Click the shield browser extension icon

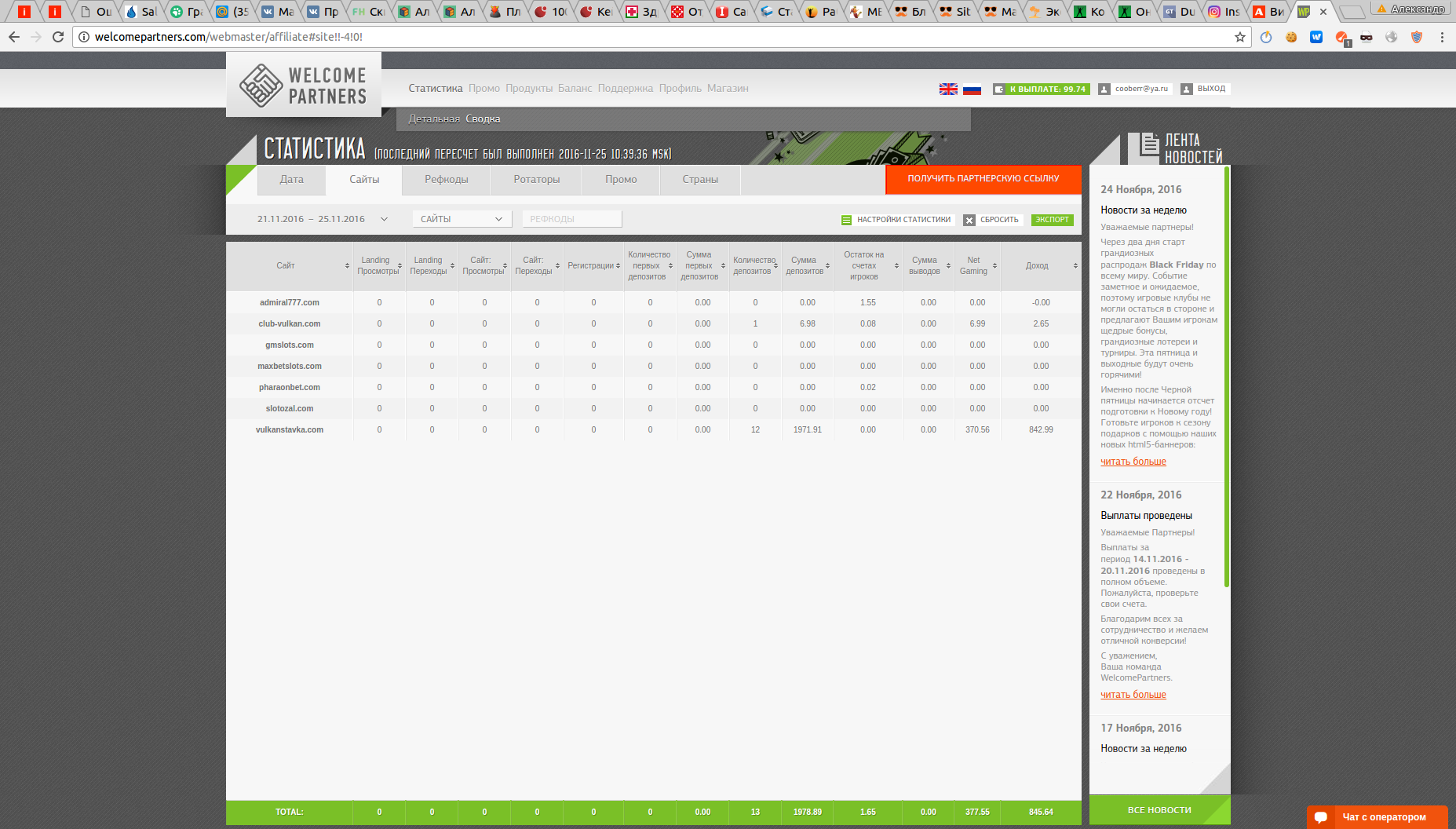pos(1417,37)
